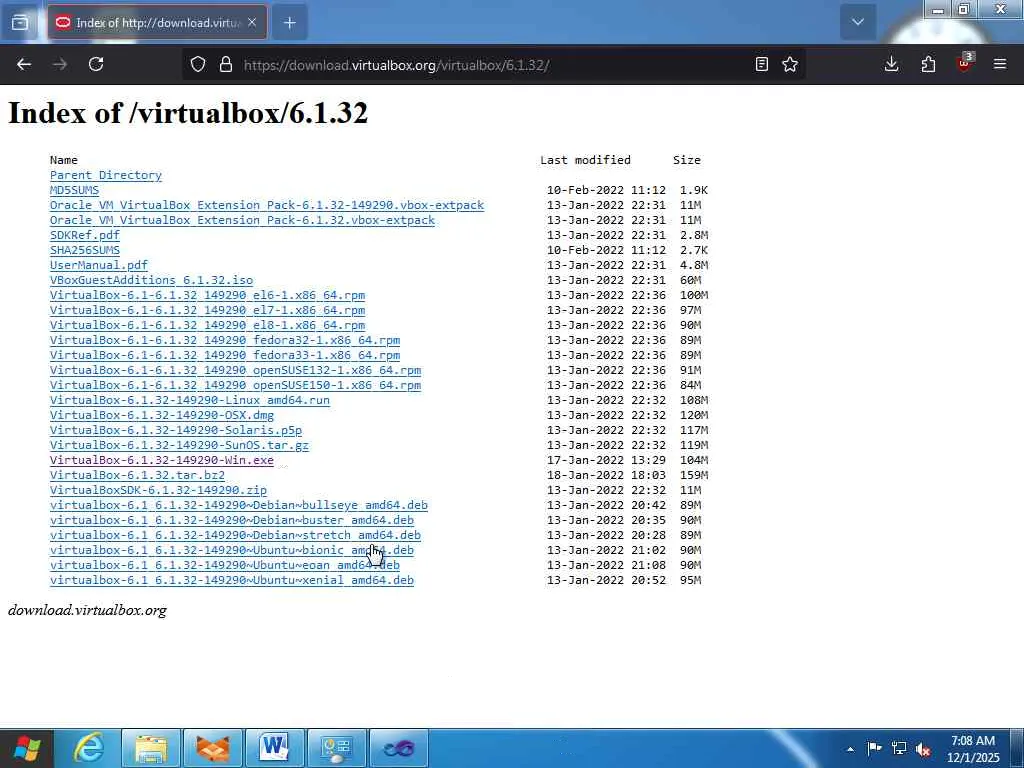Download the fedora33-1.x86_64.rpm package
The image size is (1024, 768).
(225, 355)
